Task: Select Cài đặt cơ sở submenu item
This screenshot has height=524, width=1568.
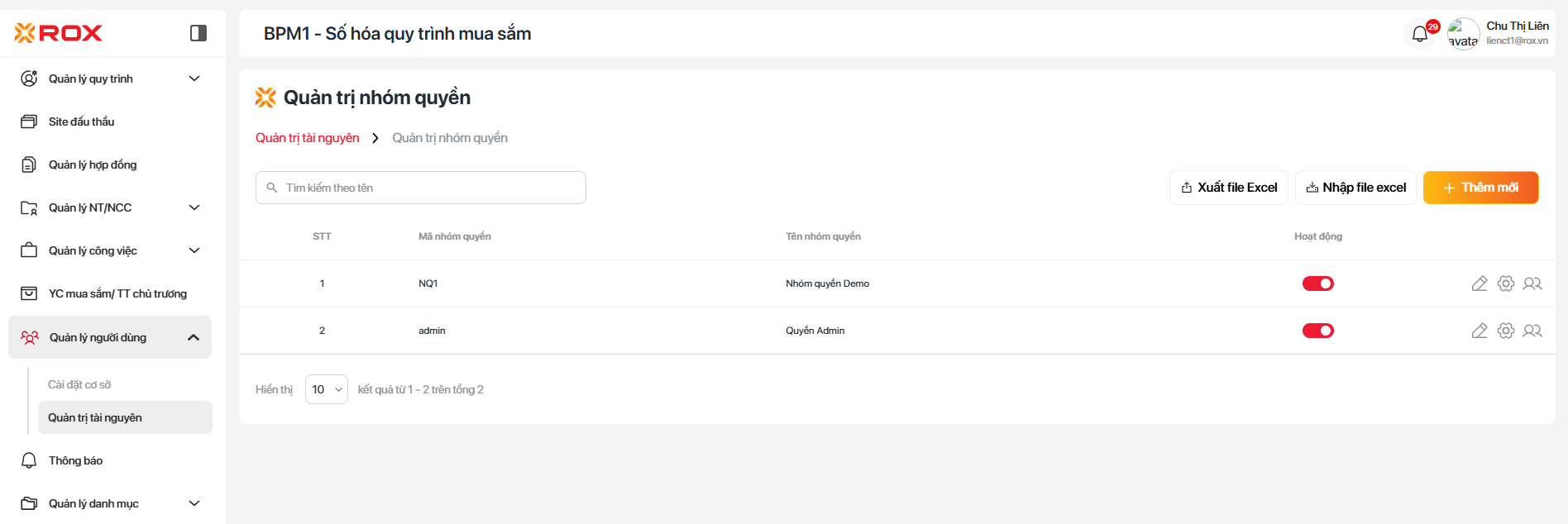Action: 79,384
